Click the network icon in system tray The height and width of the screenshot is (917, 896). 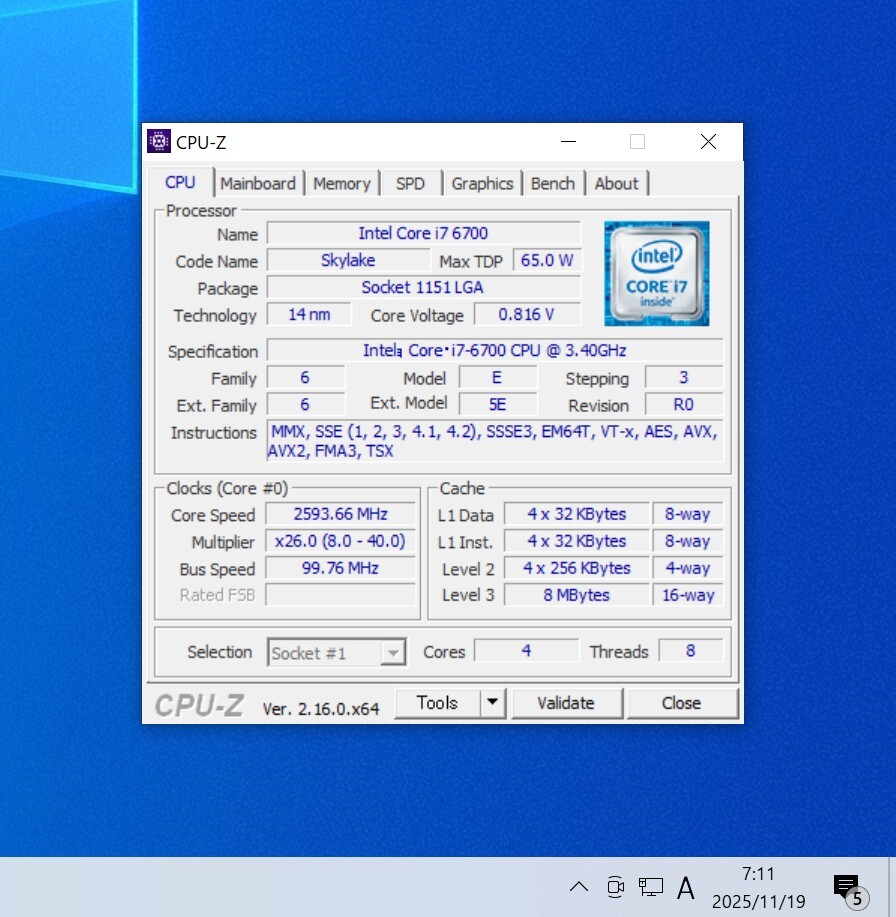click(x=651, y=886)
